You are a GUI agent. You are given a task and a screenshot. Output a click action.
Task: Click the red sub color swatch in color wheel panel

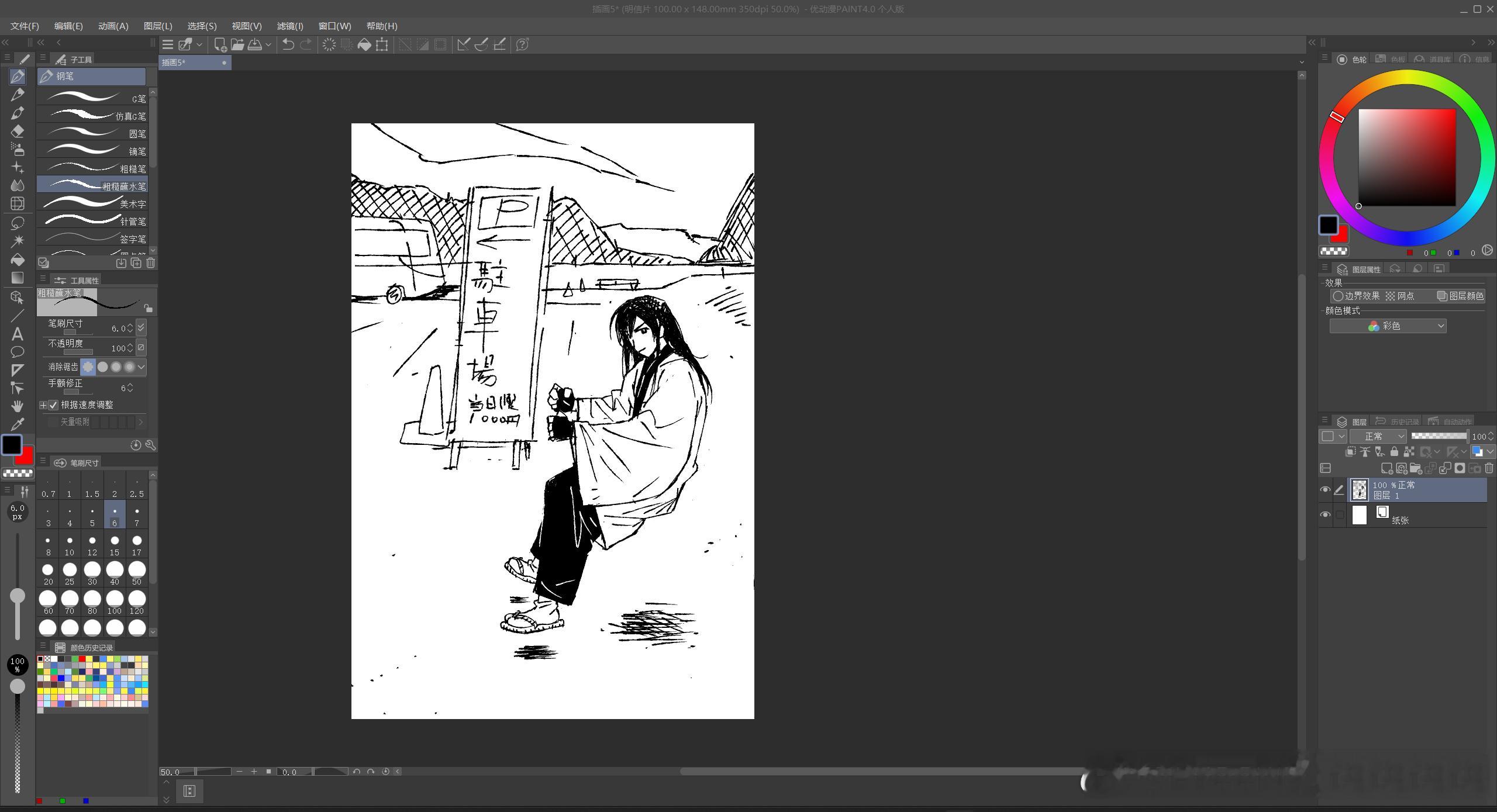click(1341, 236)
